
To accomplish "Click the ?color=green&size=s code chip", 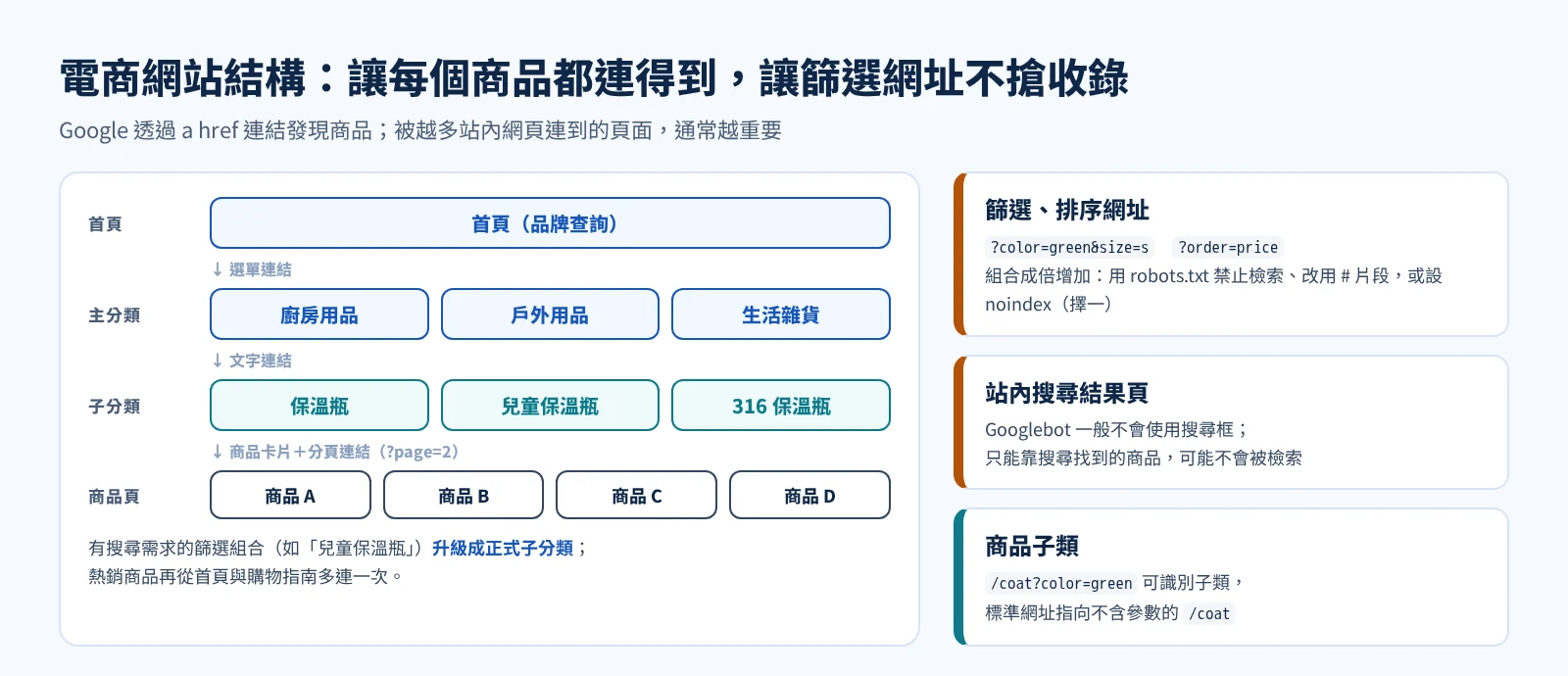I will coord(1069,247).
